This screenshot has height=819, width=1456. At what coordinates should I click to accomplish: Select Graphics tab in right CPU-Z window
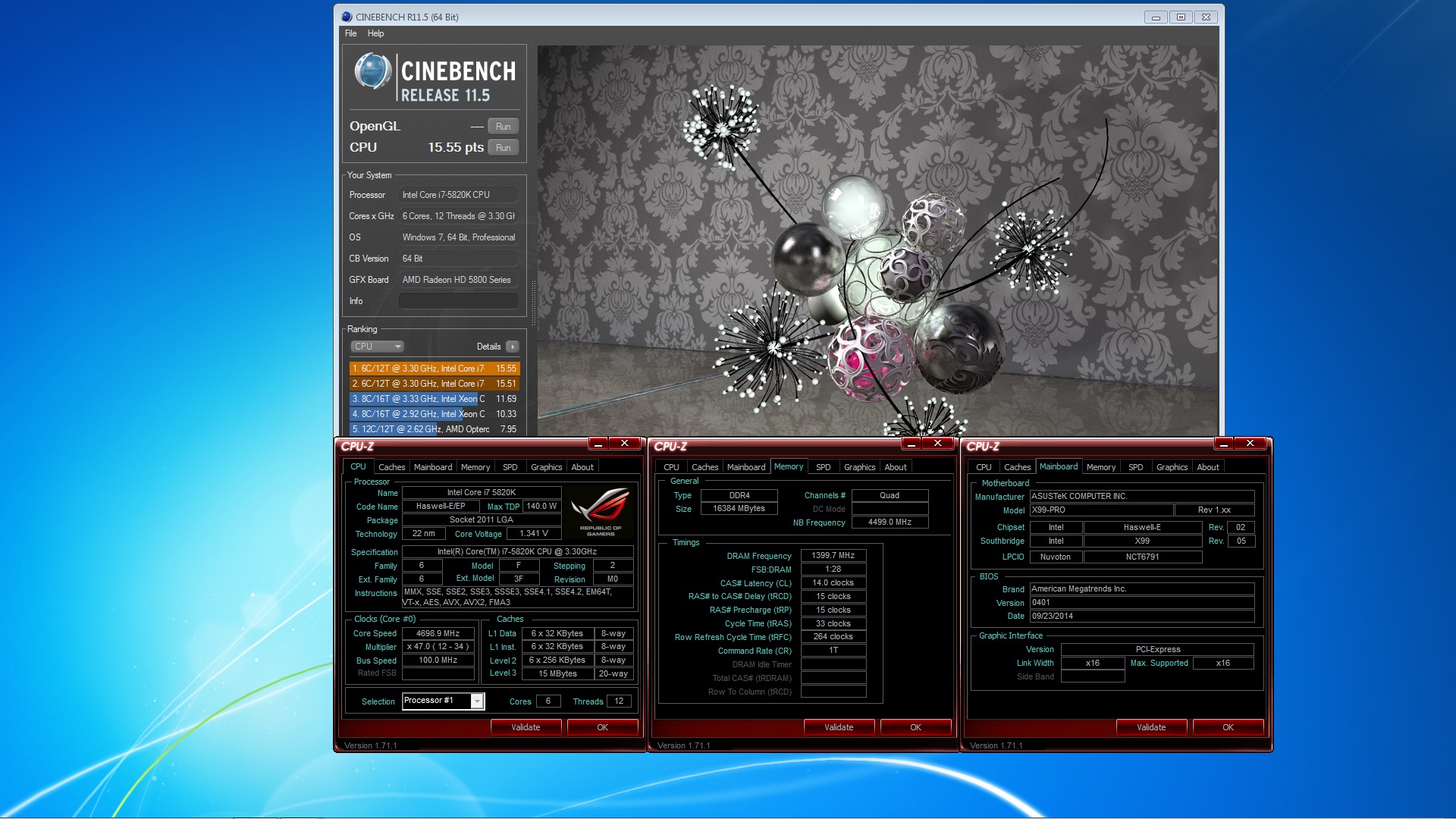click(1172, 467)
